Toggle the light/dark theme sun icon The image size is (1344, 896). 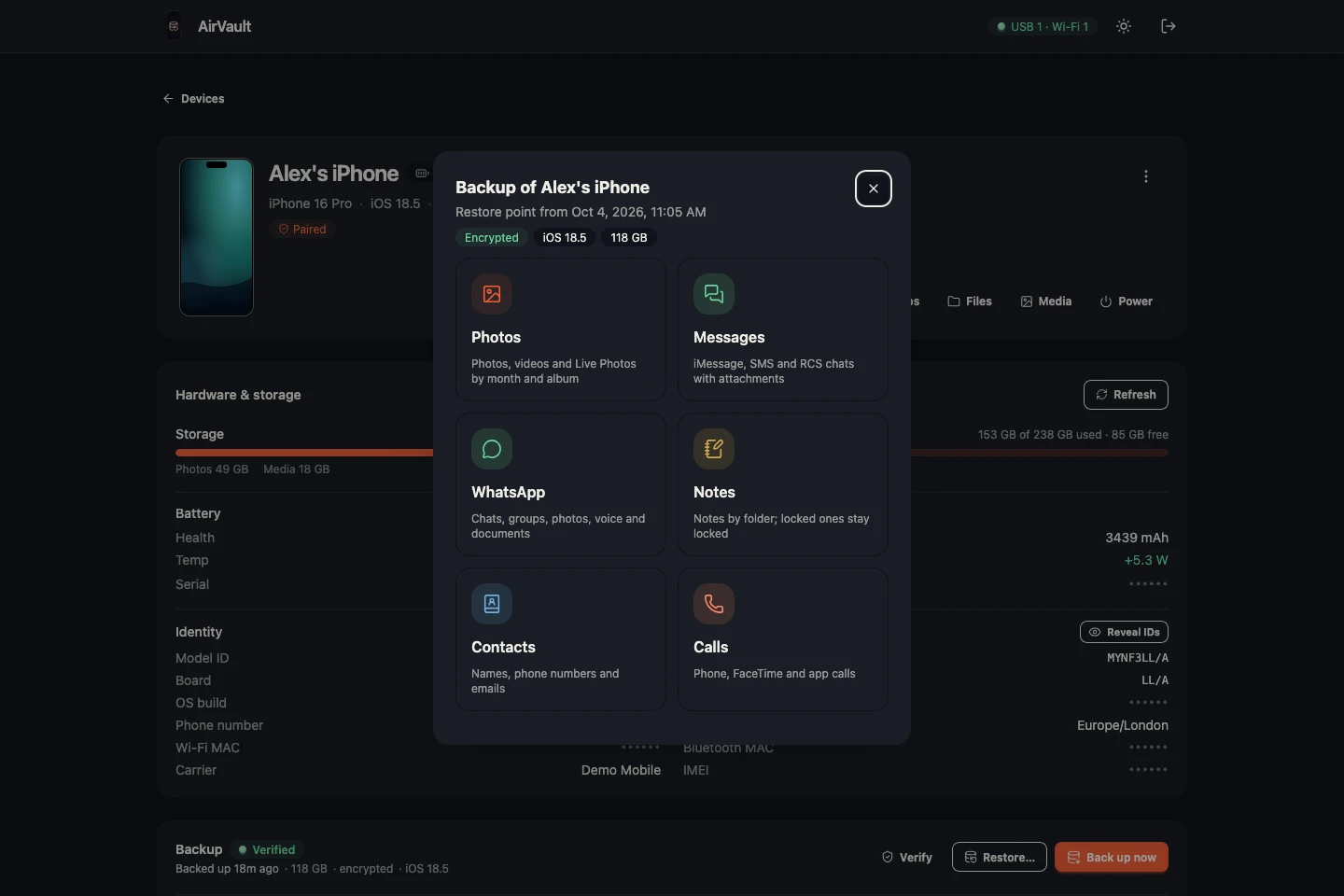[1124, 26]
